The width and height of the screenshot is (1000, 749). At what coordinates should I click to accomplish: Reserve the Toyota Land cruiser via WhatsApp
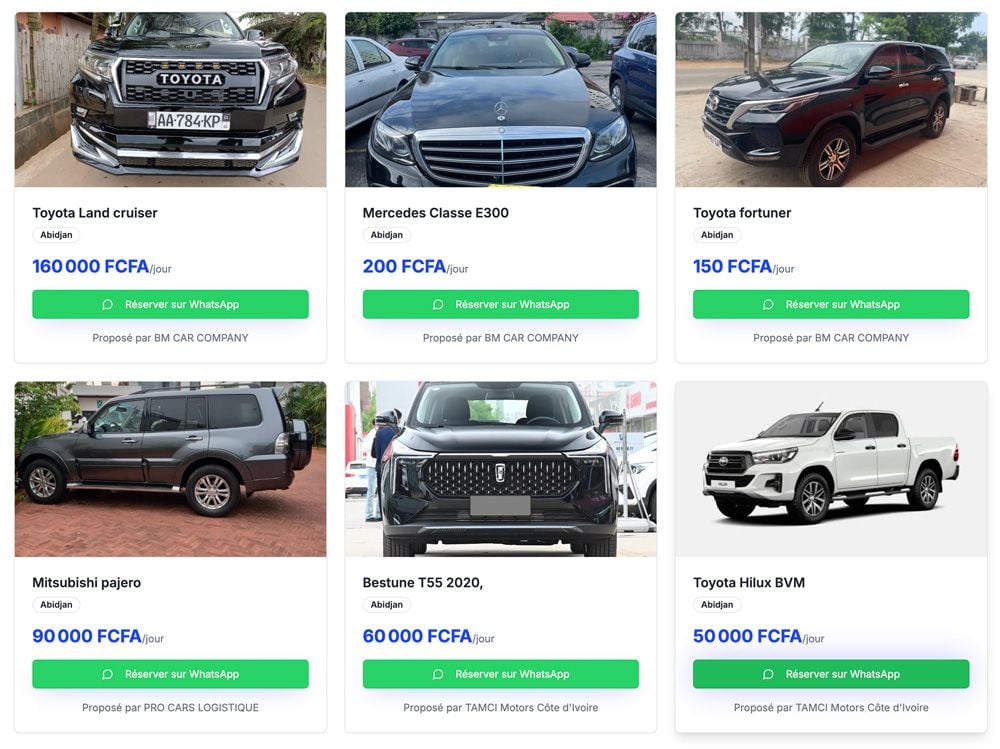pos(170,304)
